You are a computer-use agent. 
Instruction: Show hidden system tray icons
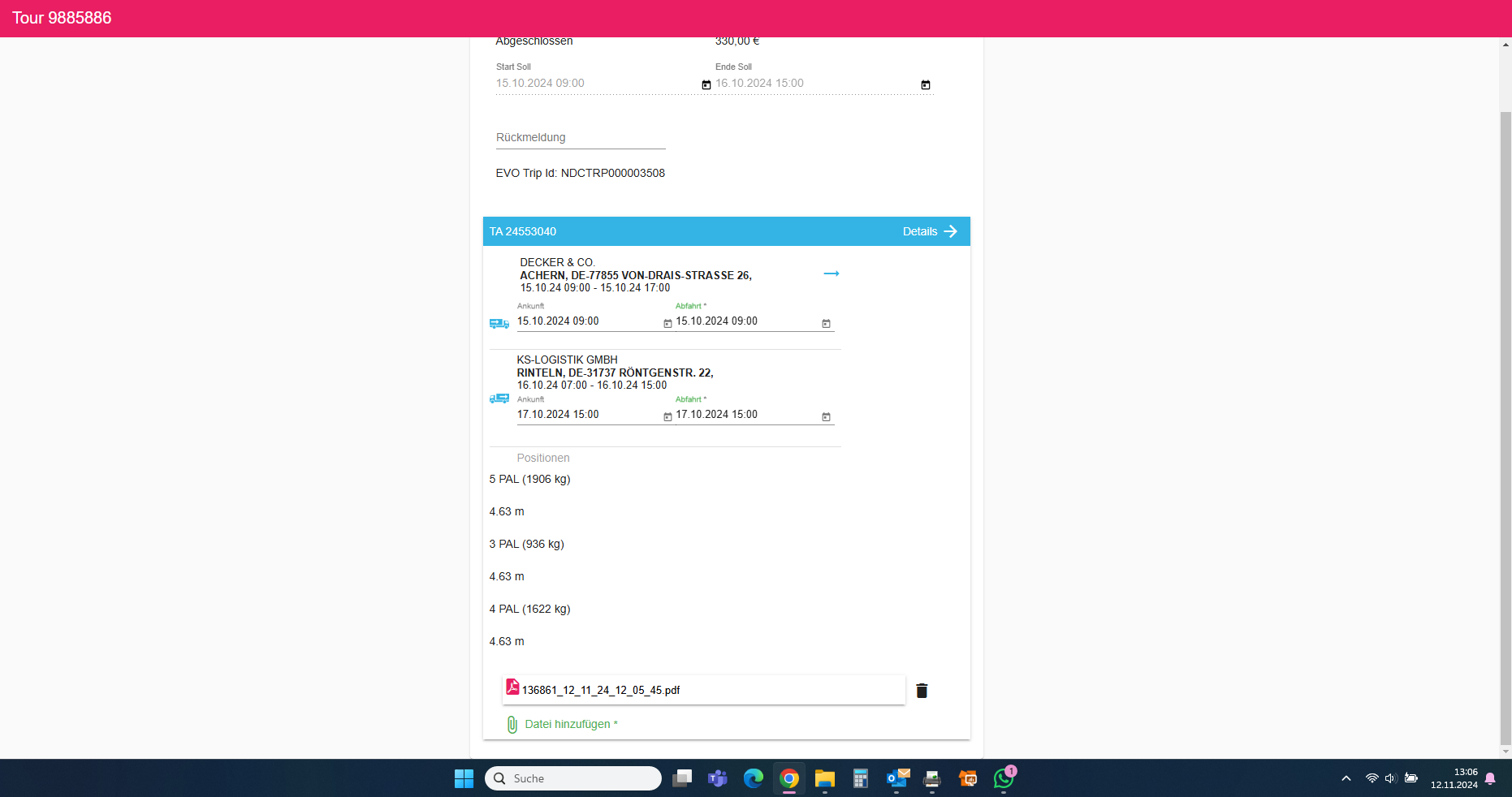click(x=1346, y=778)
